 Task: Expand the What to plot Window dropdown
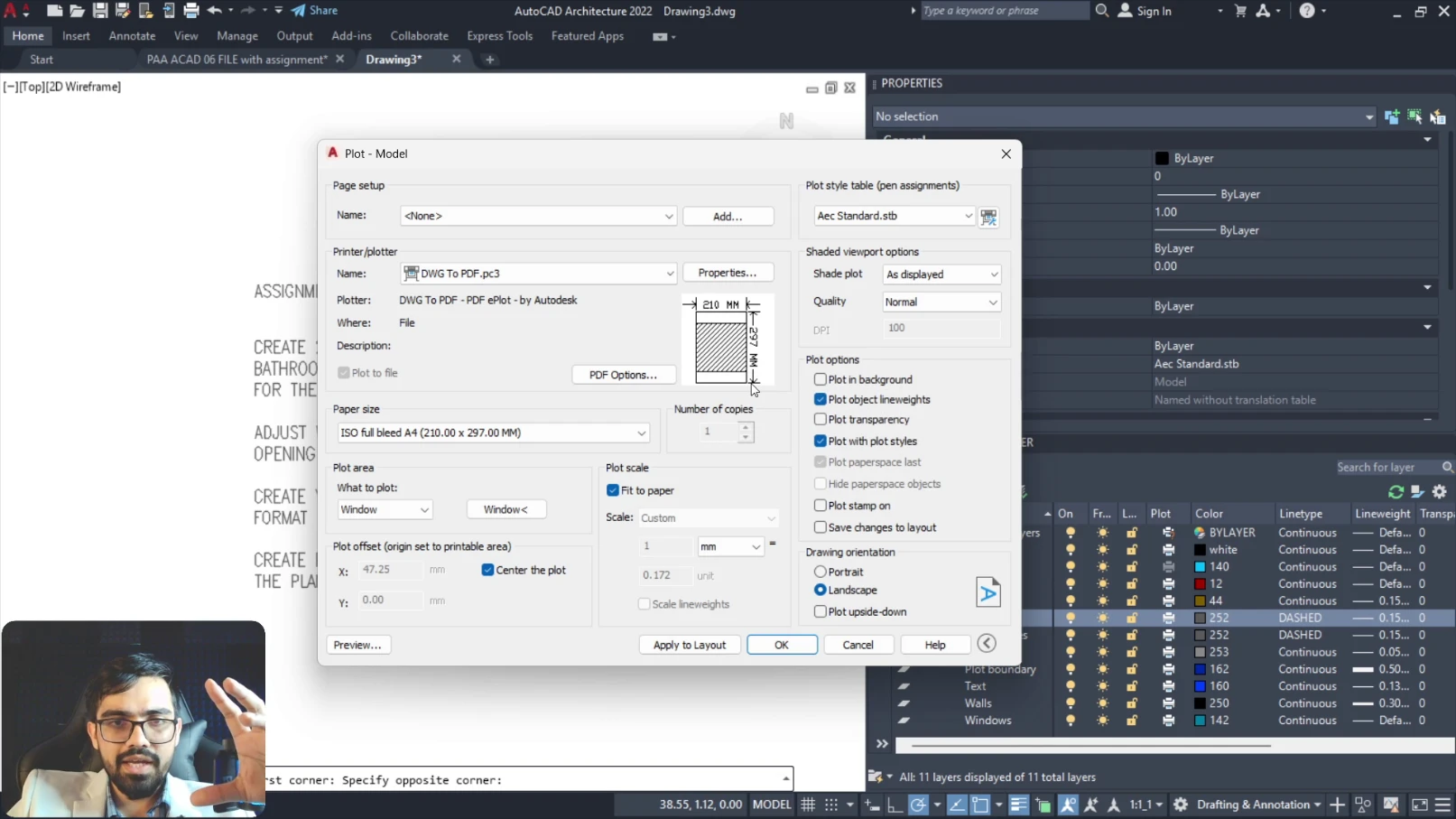click(385, 510)
